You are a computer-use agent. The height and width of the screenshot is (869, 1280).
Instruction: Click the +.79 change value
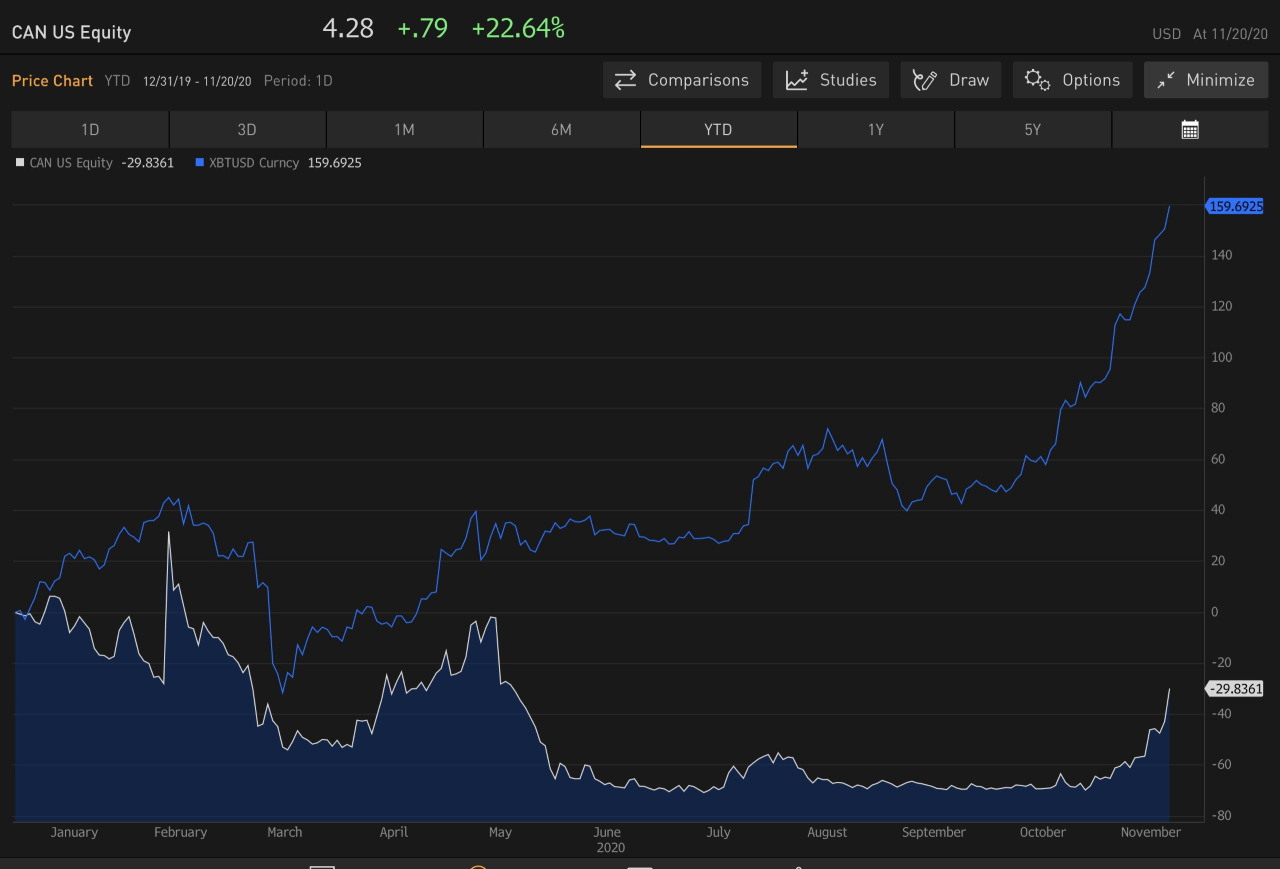422,29
